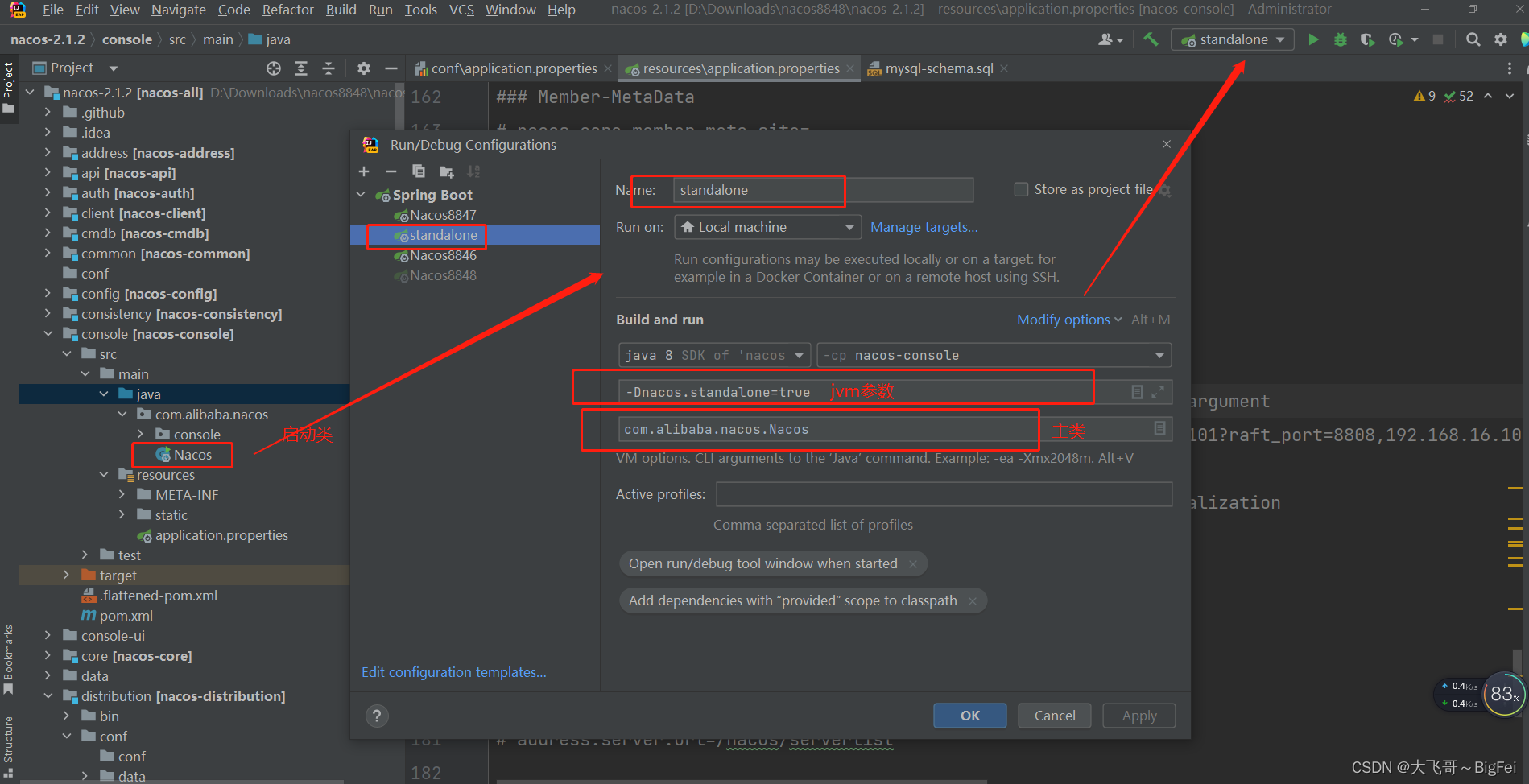1529x784 pixels.
Task: Open the Refactor menu
Action: [287, 10]
